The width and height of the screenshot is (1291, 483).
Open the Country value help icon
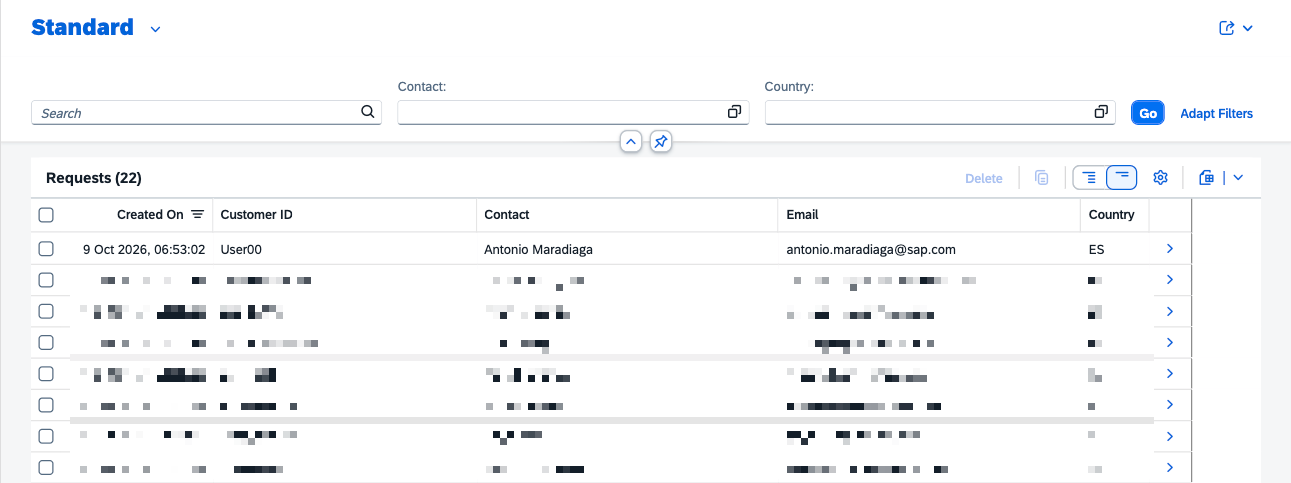[x=1101, y=112]
